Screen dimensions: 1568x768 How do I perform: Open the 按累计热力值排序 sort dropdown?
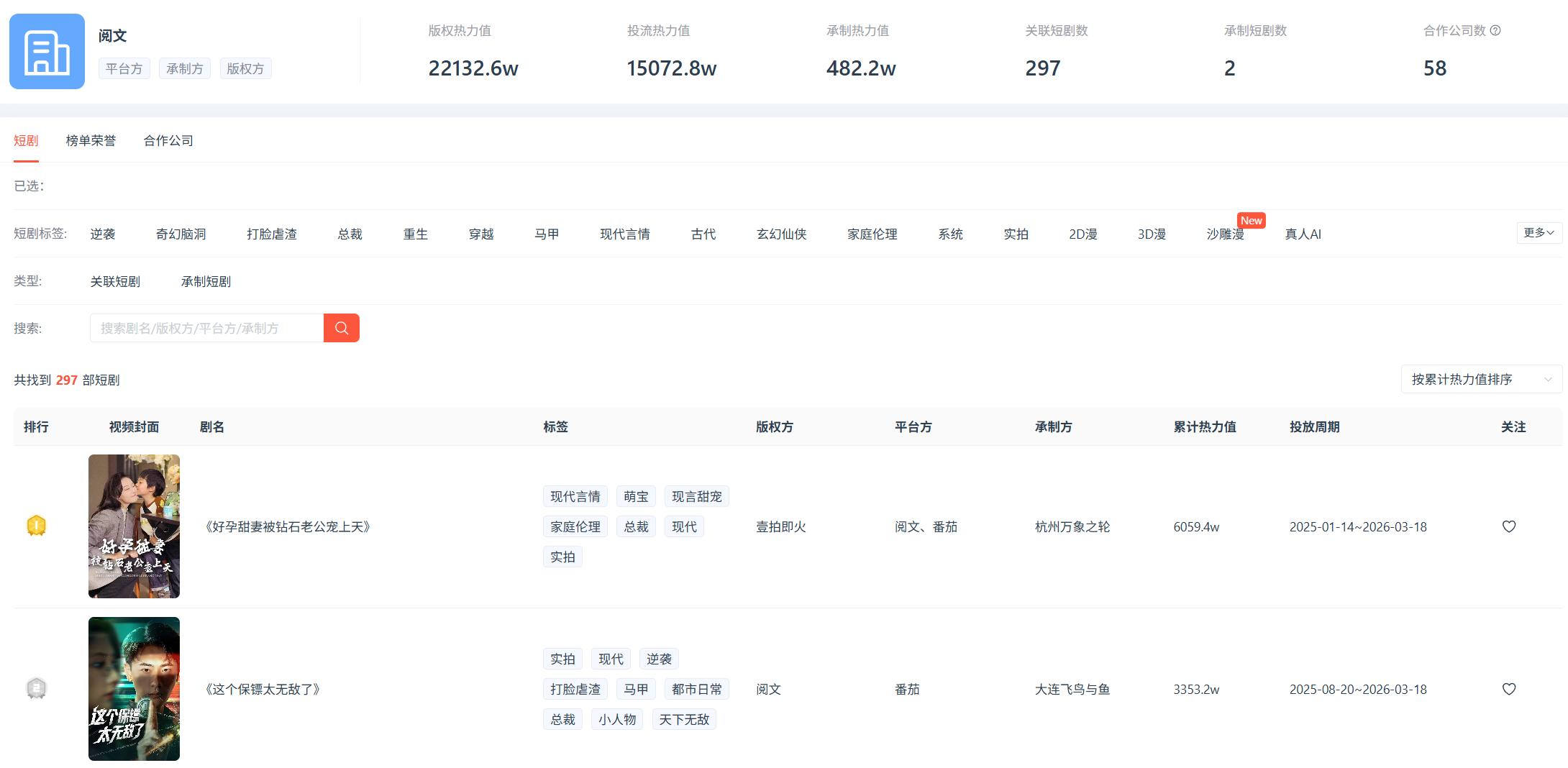[1481, 379]
